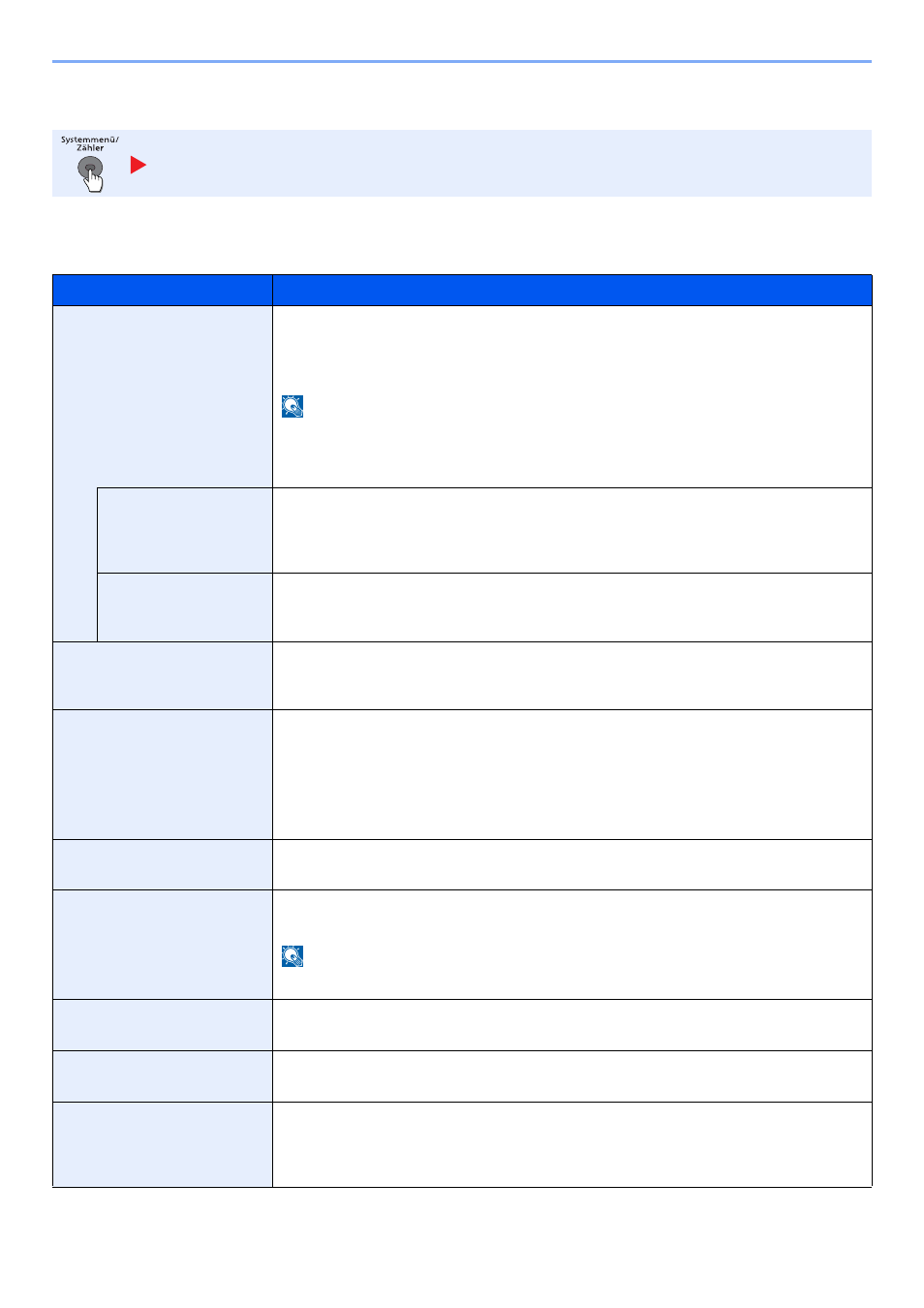Image resolution: width=924 pixels, height=1308 pixels.
Task: Select the left blue table header cell
Action: [163, 291]
